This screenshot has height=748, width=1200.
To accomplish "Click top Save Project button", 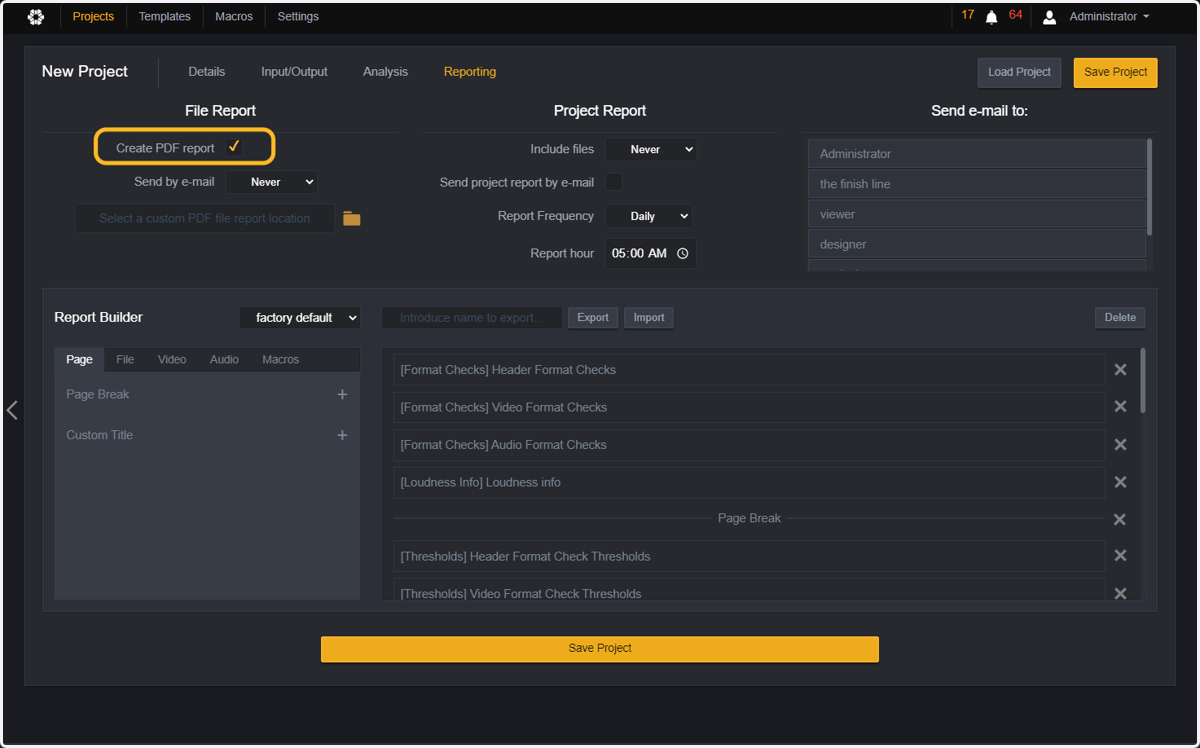I will pos(1116,72).
